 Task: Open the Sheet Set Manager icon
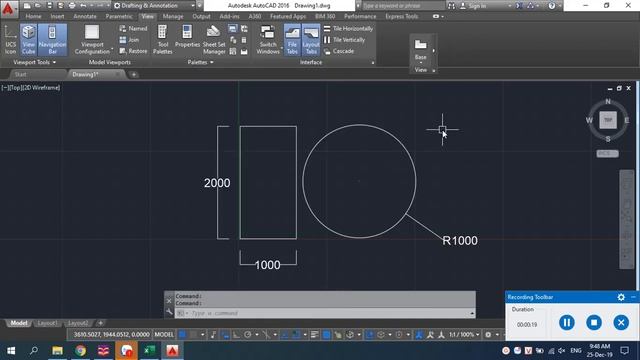point(213,40)
